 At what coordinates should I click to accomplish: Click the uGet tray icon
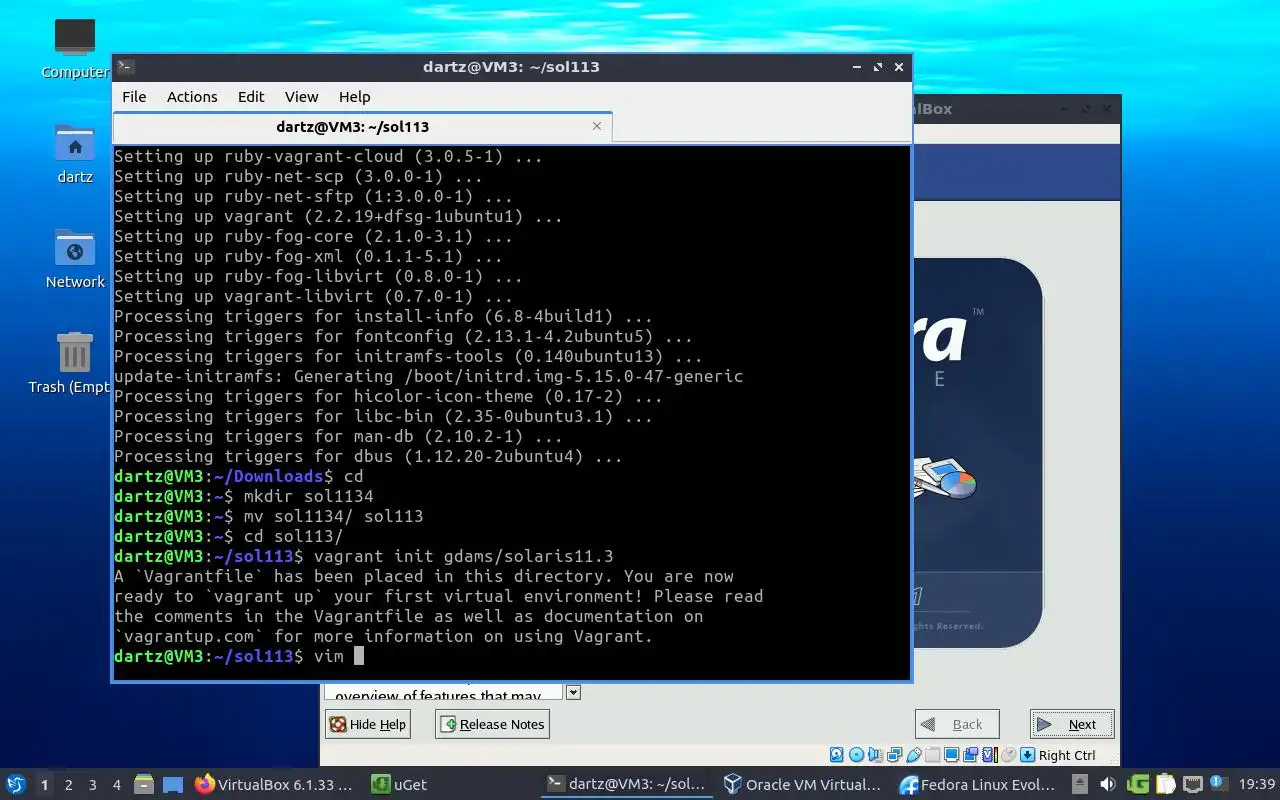click(1138, 784)
